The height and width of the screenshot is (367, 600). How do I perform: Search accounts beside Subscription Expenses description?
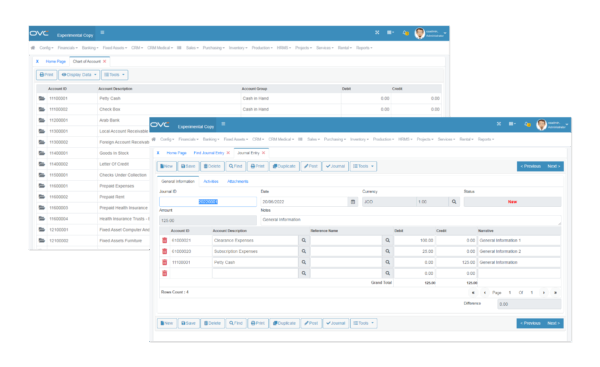[x=304, y=251]
